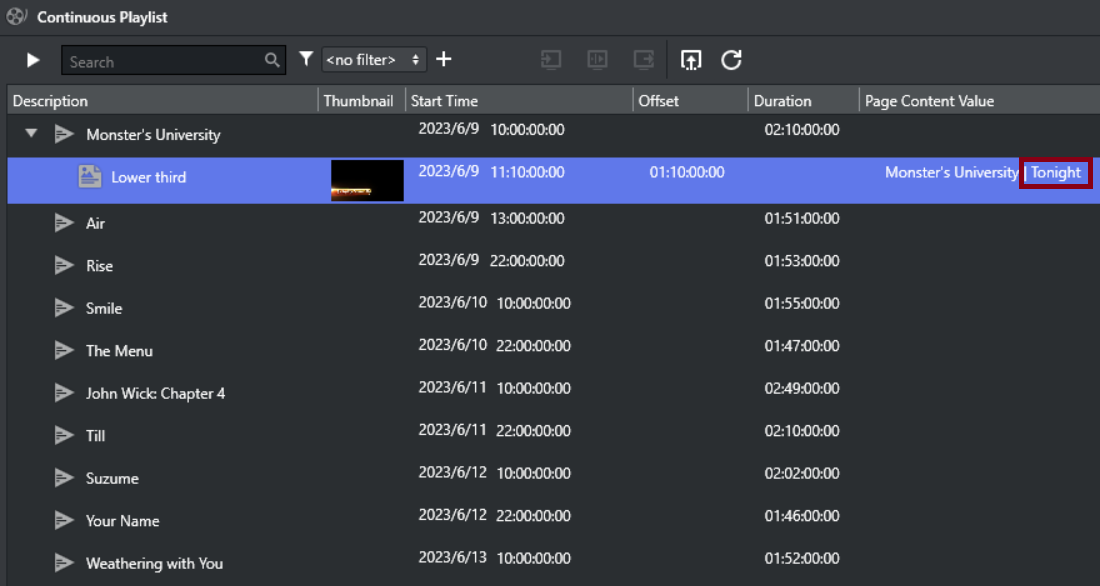Click the Duration column header
Screen dimensions: 1100x586
782,101
